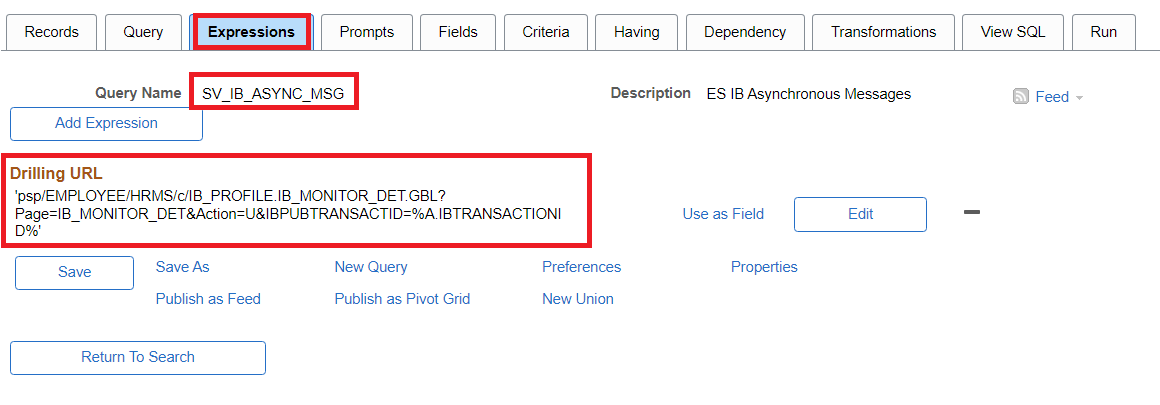Open the Transformations tab
1160x405 pixels.
[x=883, y=32]
